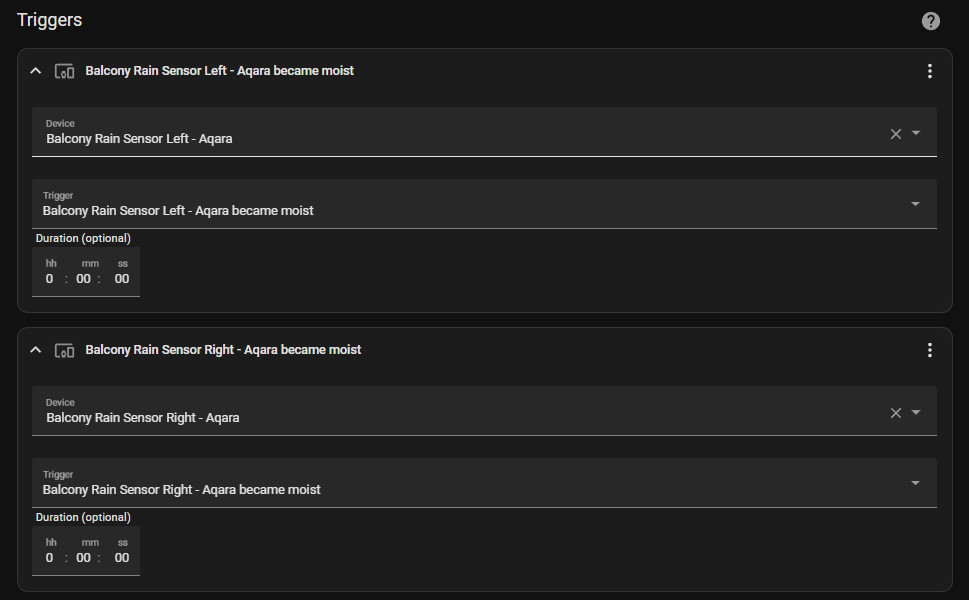Clear the Balcony Rain Sensor Right device selection
969x600 pixels.
(x=896, y=413)
